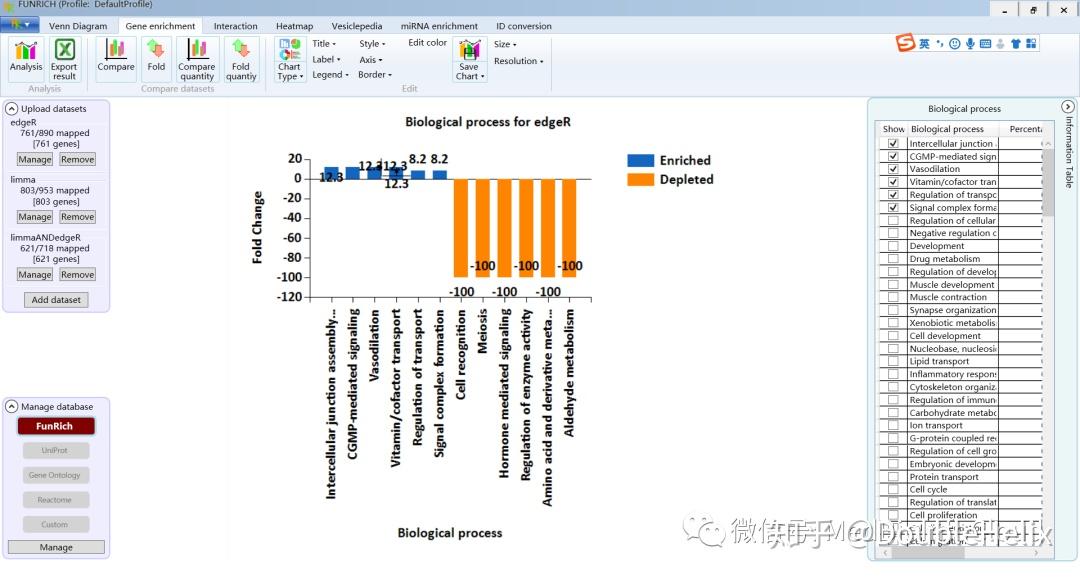Open the Compare quantity tool

point(196,57)
